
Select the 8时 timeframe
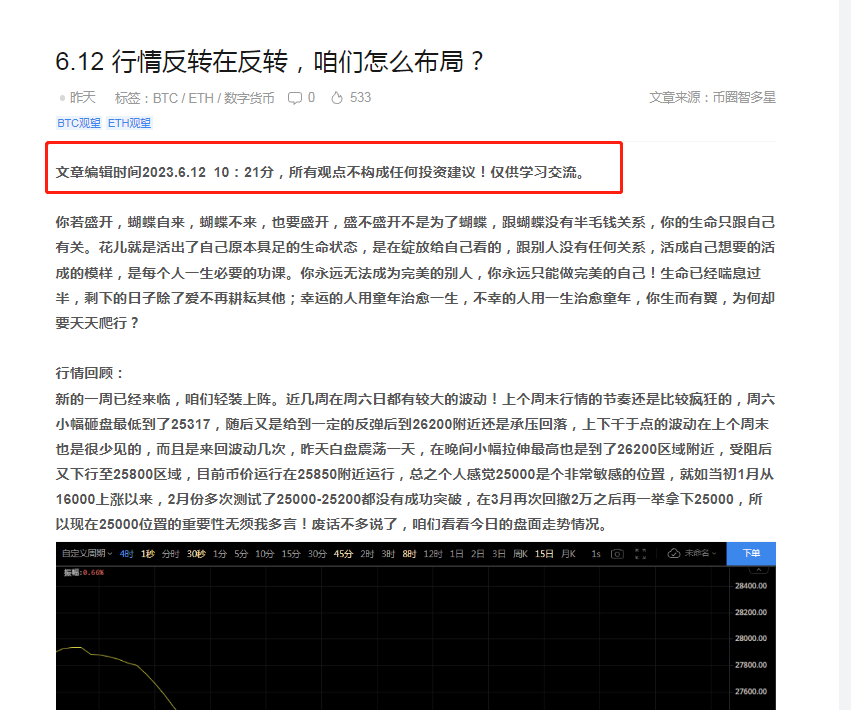(x=408, y=554)
